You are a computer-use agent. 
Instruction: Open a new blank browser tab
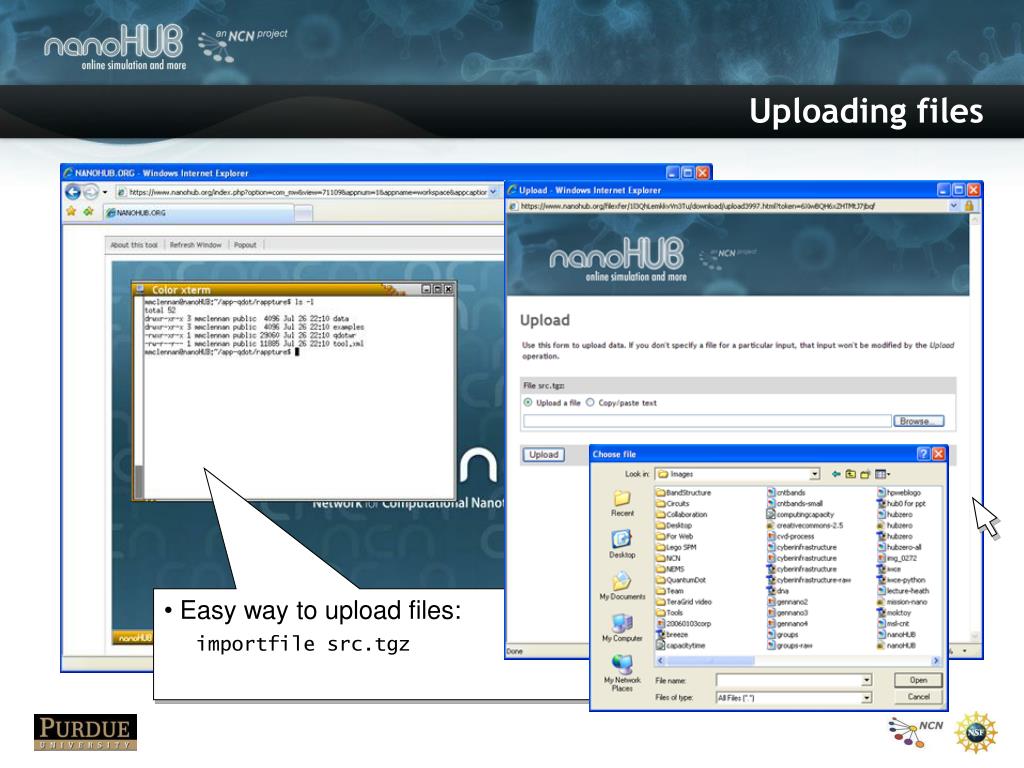(x=304, y=213)
